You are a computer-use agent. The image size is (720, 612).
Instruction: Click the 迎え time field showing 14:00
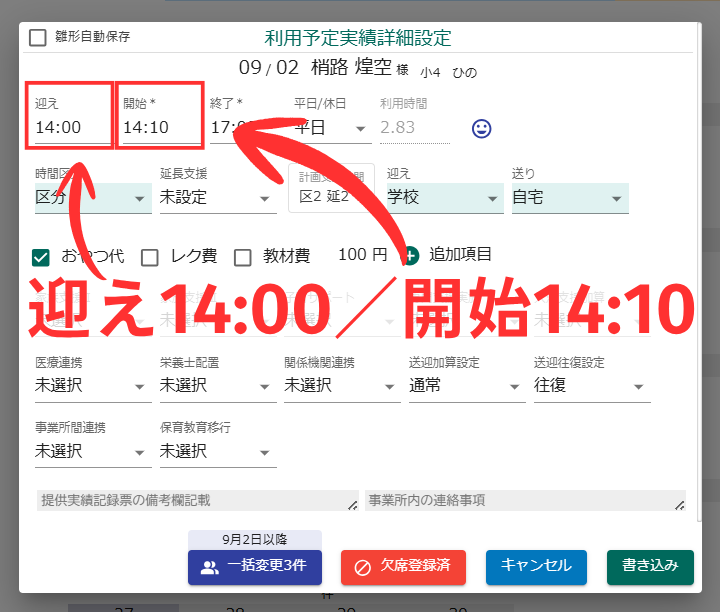click(x=69, y=128)
